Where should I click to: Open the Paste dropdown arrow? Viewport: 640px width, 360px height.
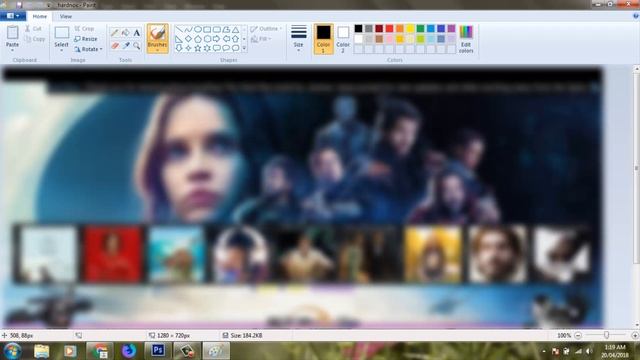13,50
